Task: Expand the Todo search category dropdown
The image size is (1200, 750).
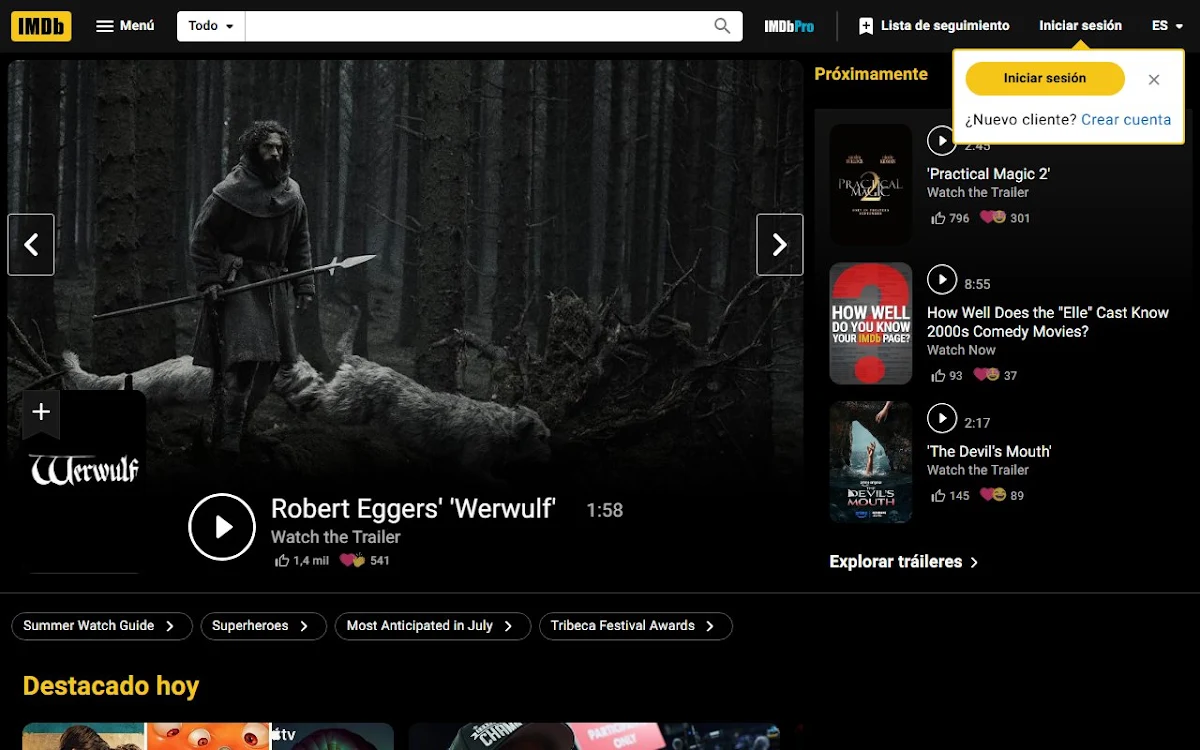Action: click(x=211, y=26)
